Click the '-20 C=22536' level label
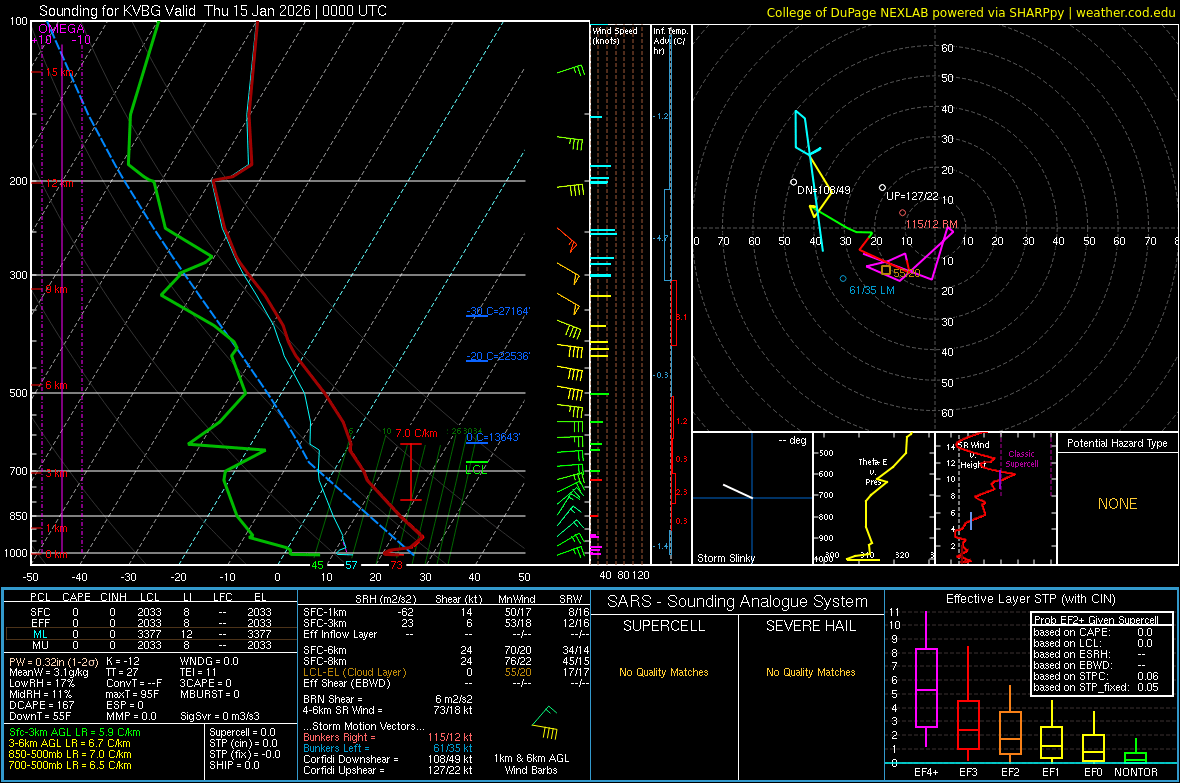 click(x=497, y=356)
